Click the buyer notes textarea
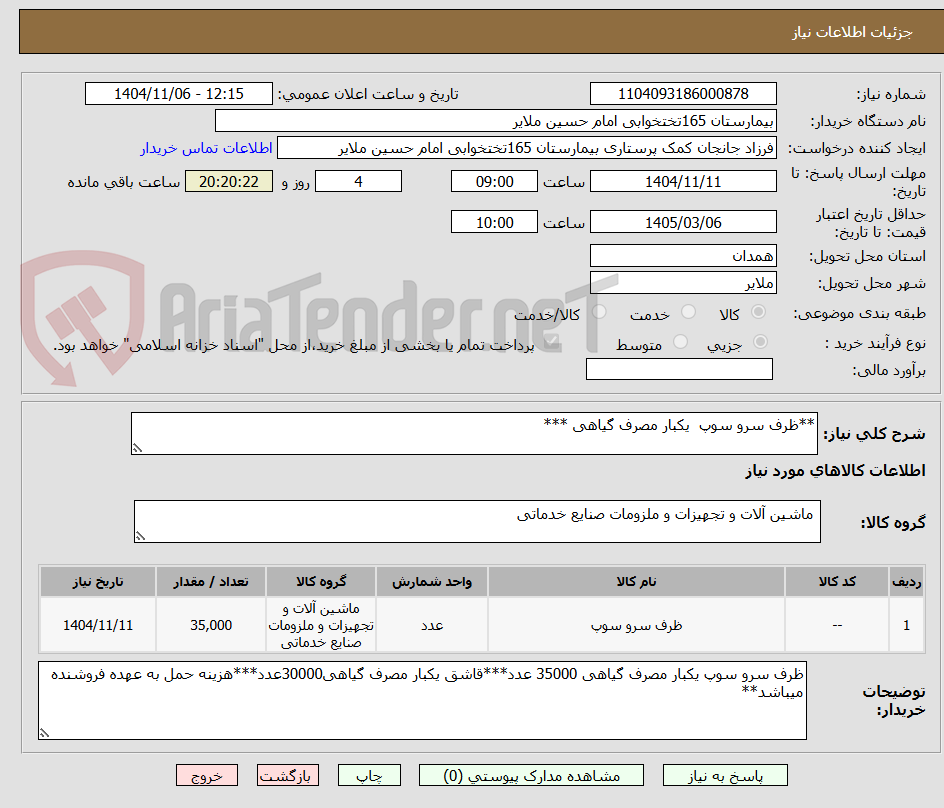The image size is (944, 808). (x=422, y=700)
